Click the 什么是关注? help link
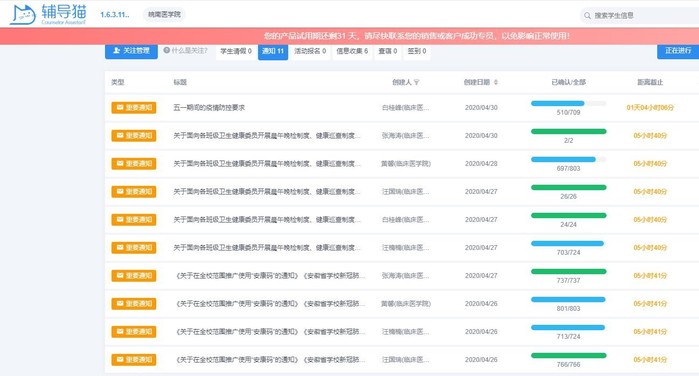Image resolution: width=699 pixels, height=376 pixels. (x=185, y=50)
